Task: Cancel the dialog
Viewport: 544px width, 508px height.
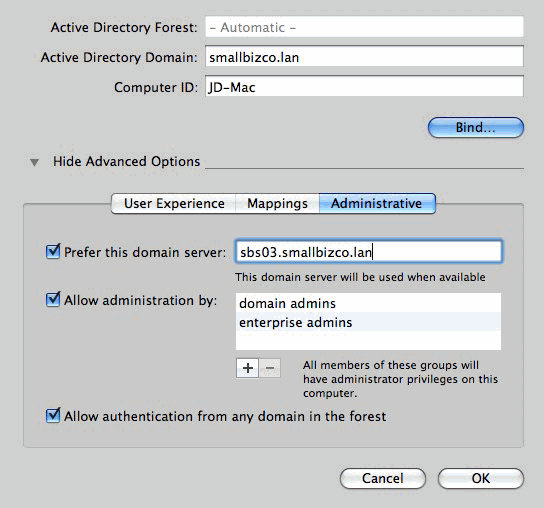Action: [x=383, y=478]
